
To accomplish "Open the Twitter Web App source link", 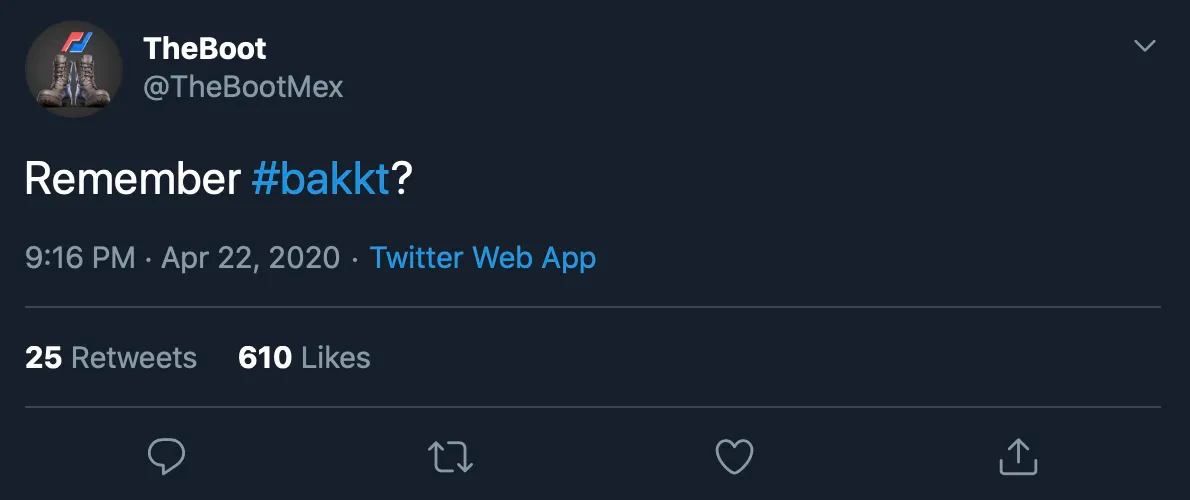I will coord(483,258).
